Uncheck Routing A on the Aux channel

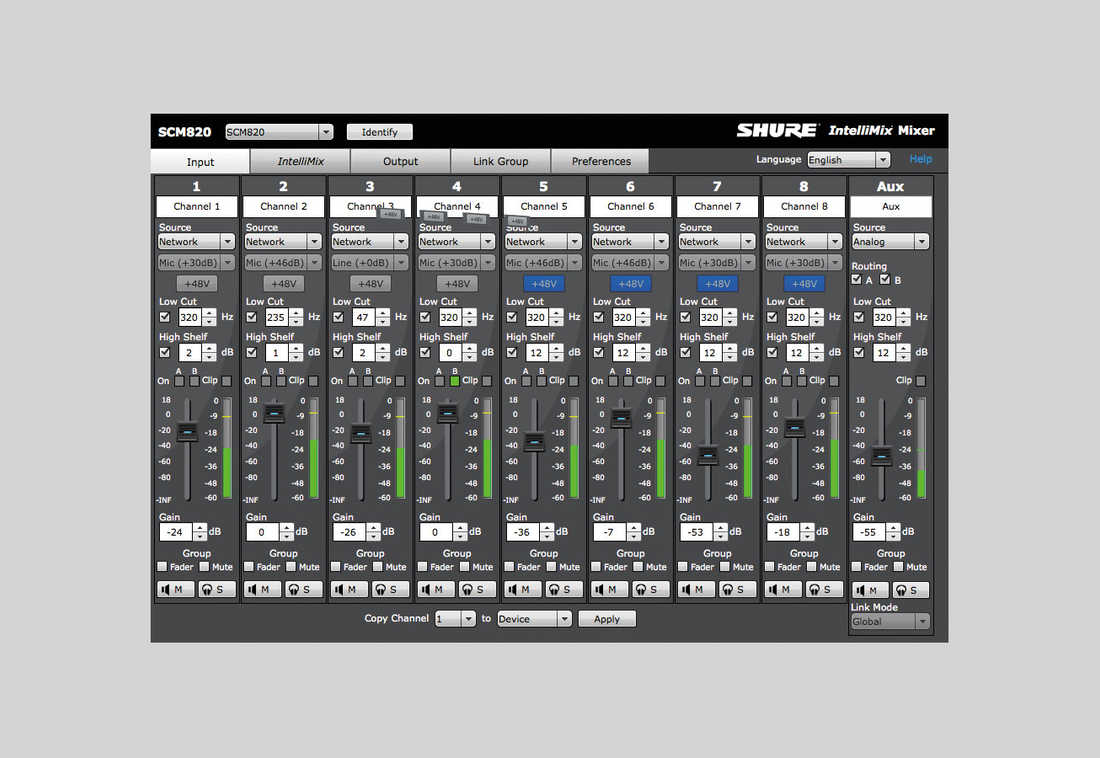point(856,280)
